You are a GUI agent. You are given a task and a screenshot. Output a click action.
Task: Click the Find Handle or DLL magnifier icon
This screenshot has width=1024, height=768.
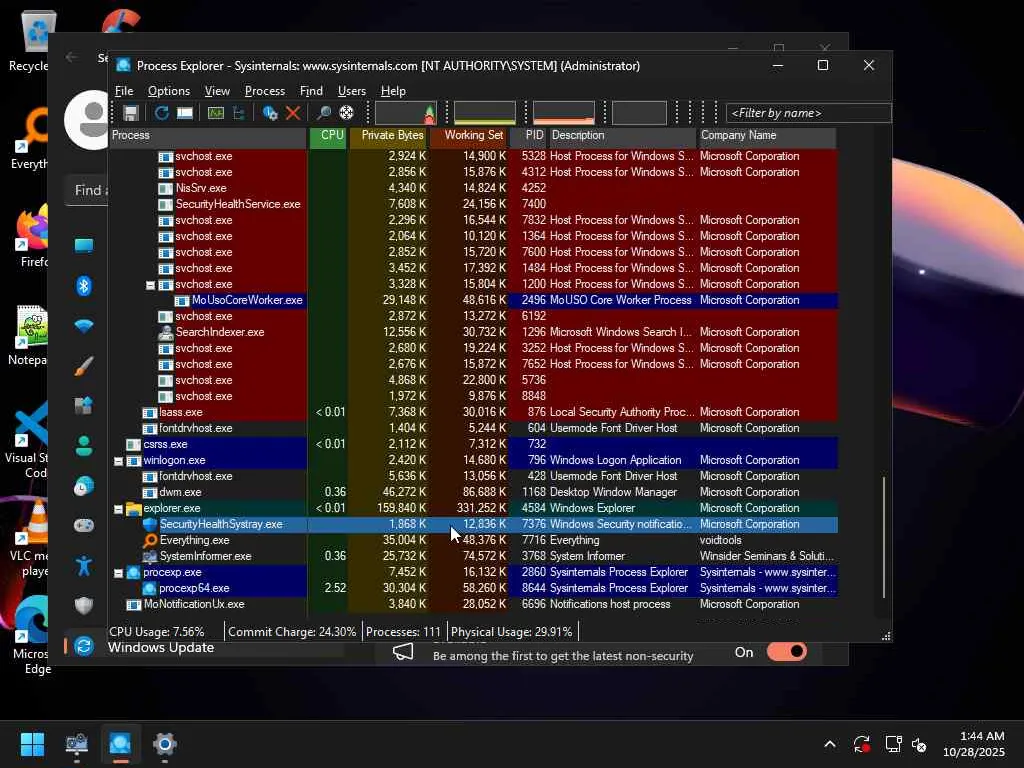[x=323, y=113]
